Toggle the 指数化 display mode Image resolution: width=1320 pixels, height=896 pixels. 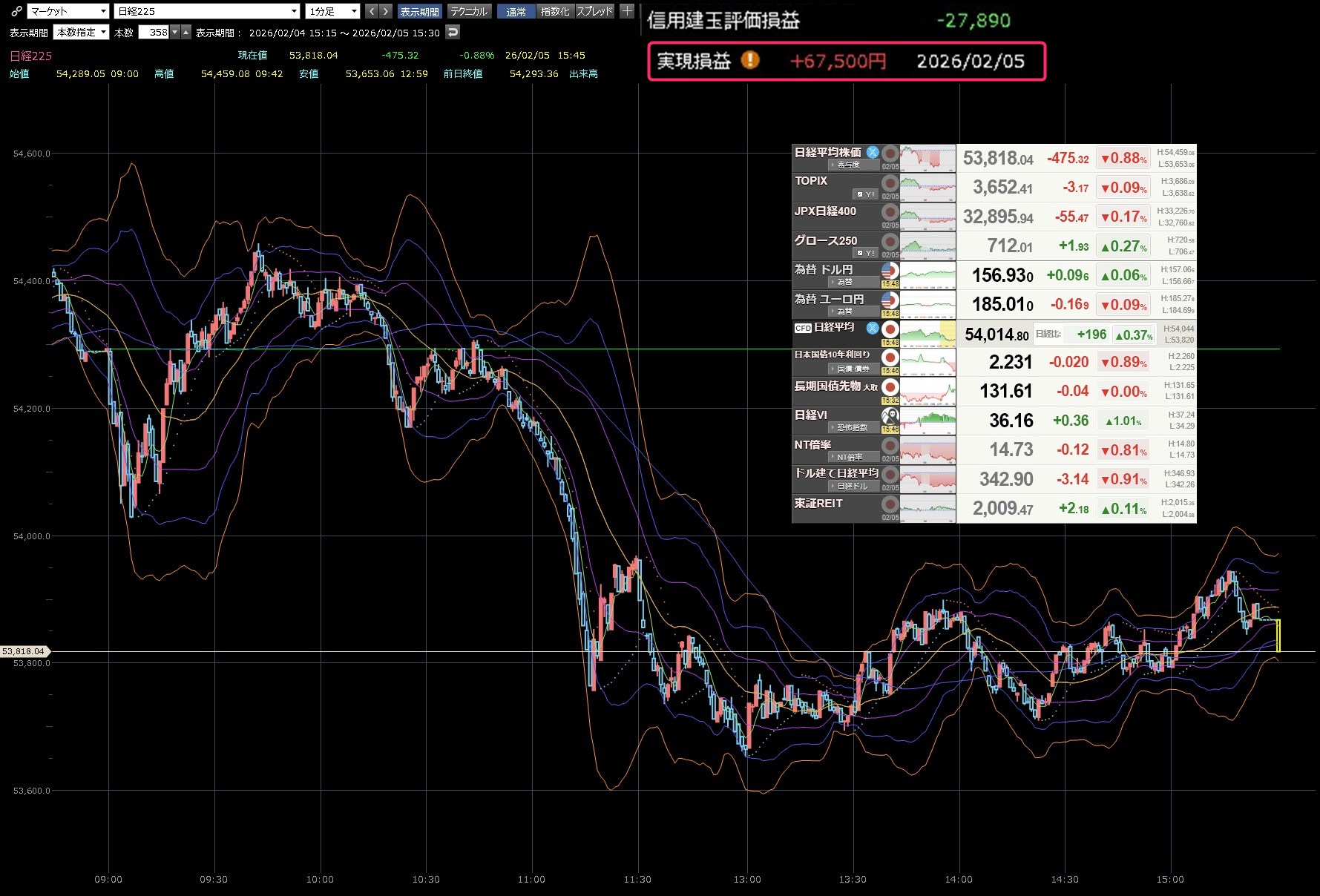tap(555, 11)
